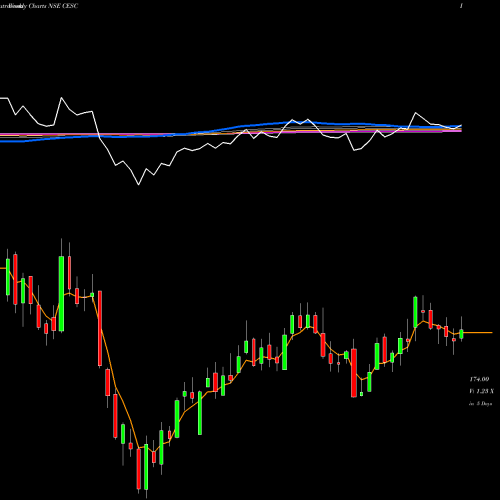Click the lowest red candlestick at chart bottom
This screenshot has width=500, height=500.
(x=139, y=469)
